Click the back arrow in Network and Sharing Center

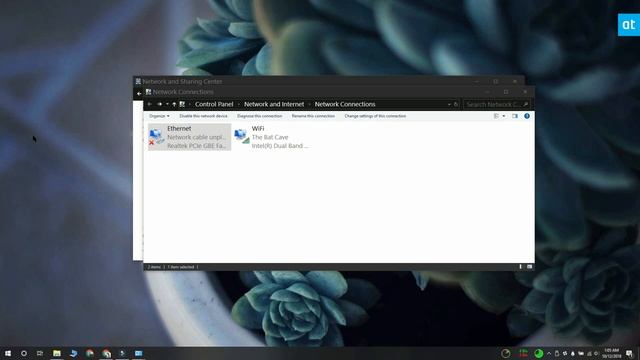pyautogui.click(x=139, y=93)
